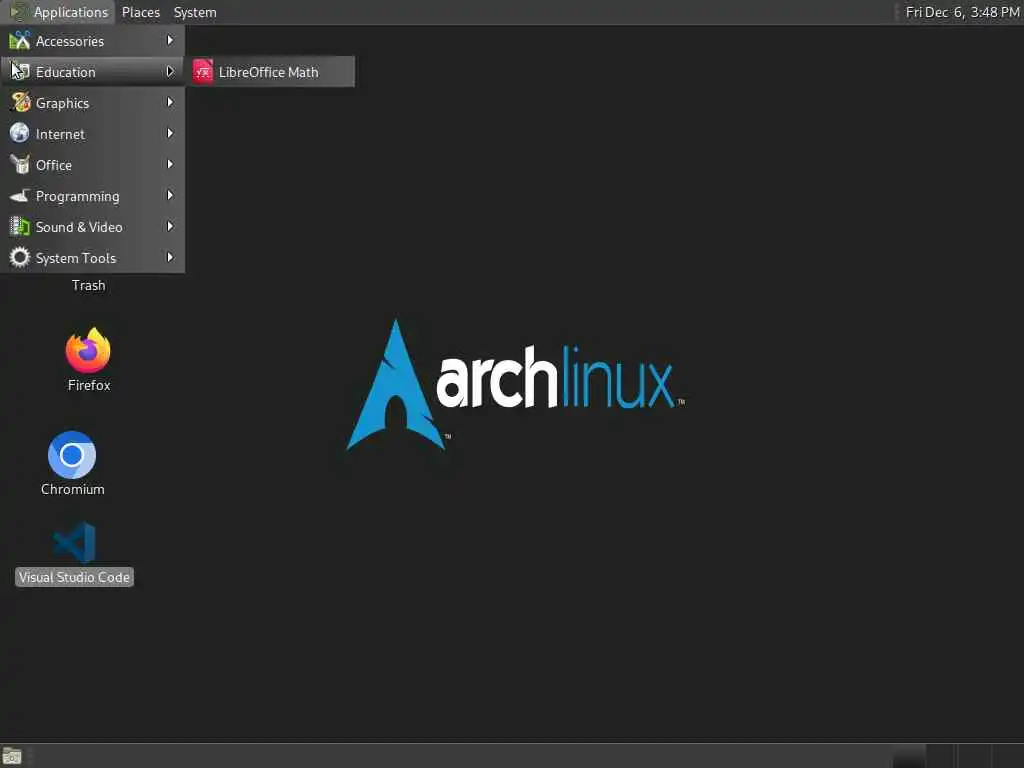Click the Programming category icon
The width and height of the screenshot is (1024, 768).
pos(20,195)
